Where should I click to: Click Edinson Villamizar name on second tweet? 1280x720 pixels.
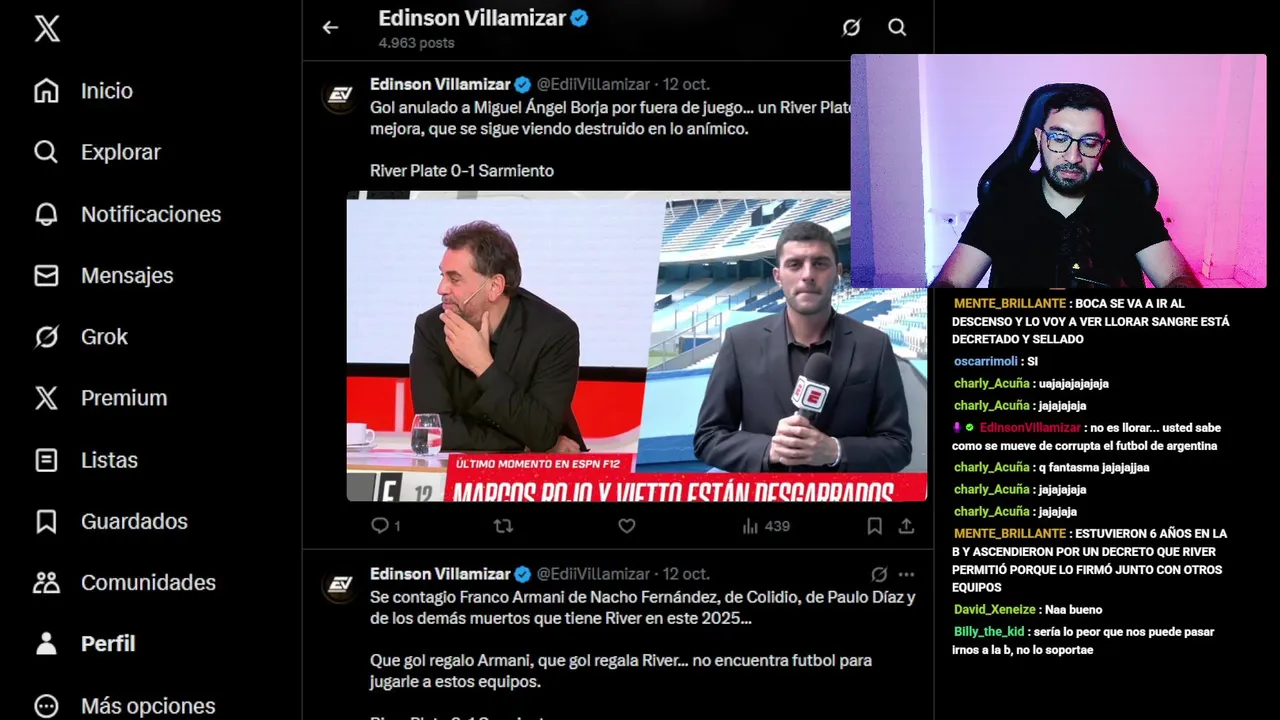pos(440,574)
